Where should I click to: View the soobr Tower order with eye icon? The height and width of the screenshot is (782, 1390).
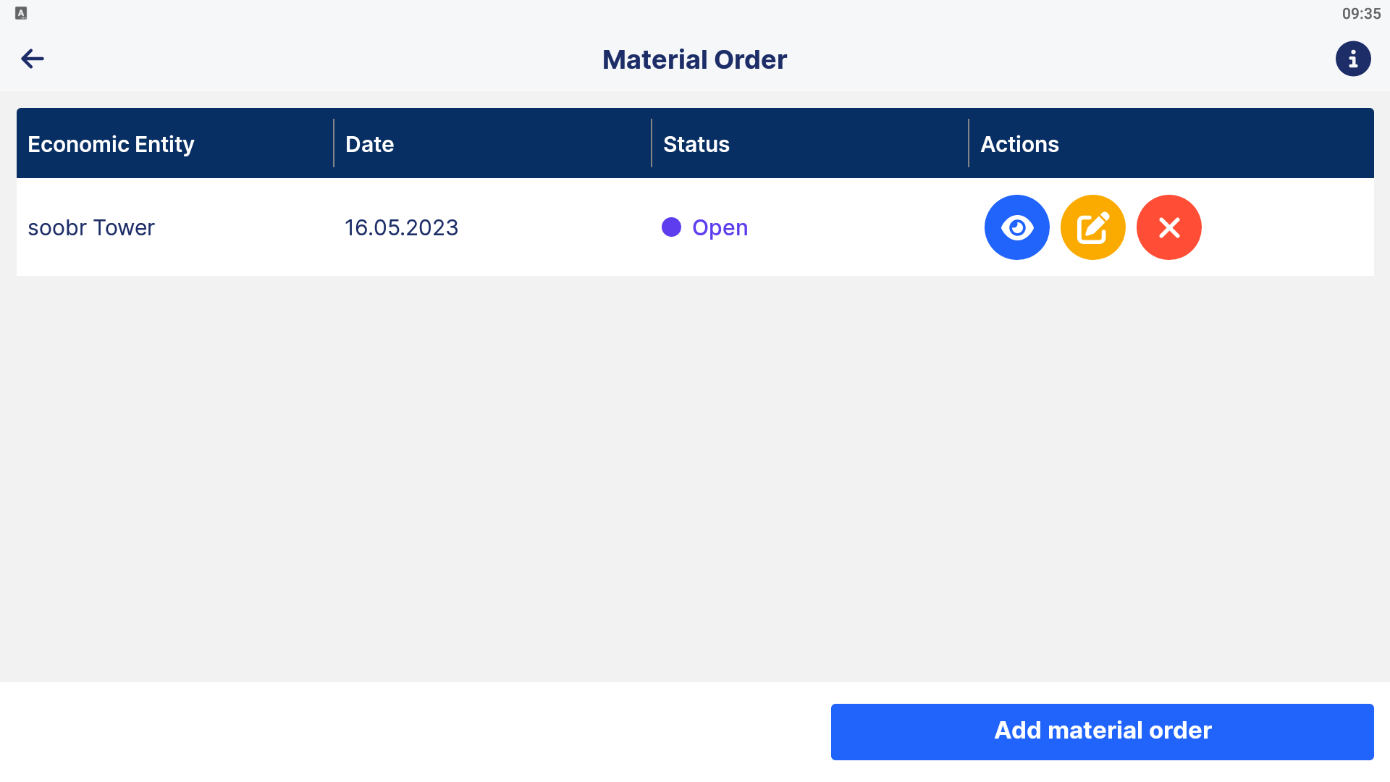(1017, 228)
